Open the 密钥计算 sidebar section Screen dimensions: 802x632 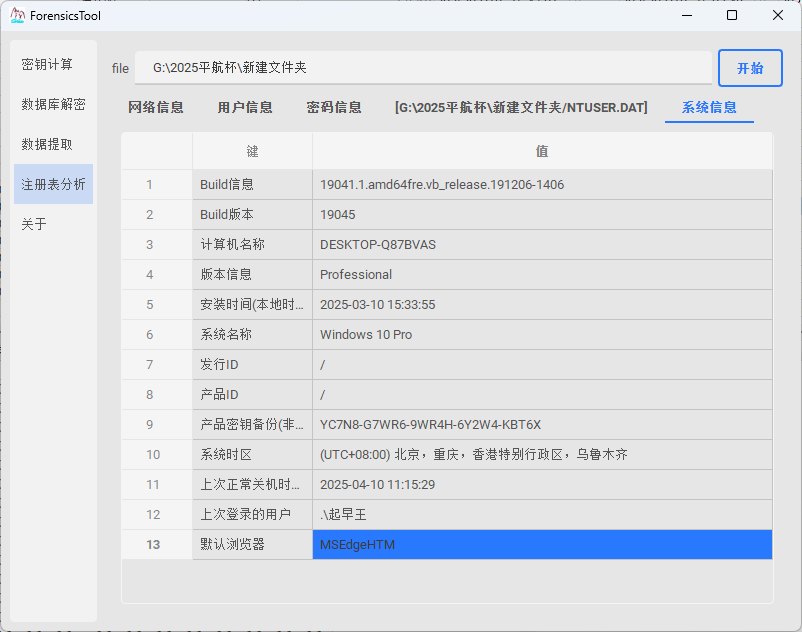click(47, 64)
